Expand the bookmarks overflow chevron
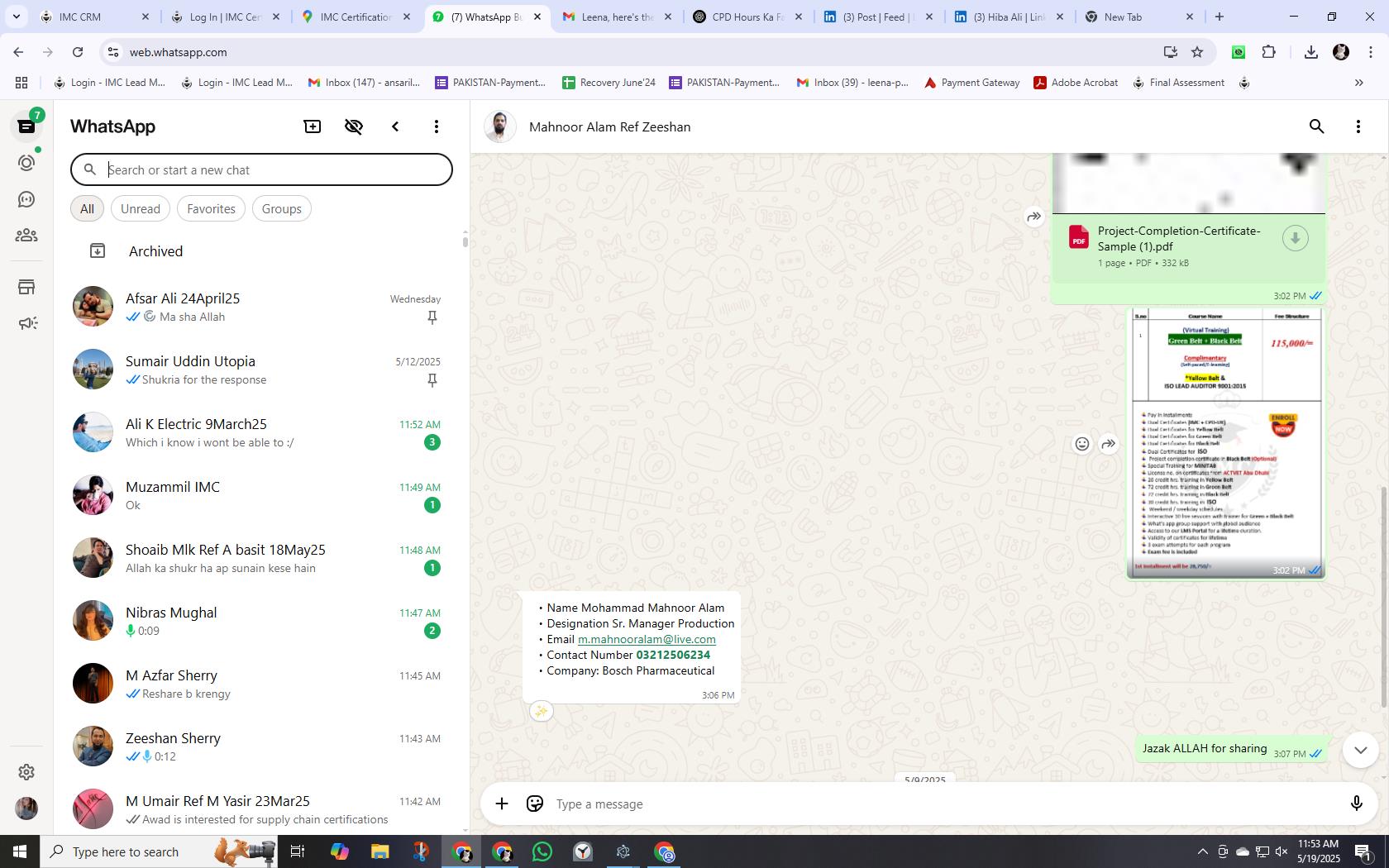Image resolution: width=1389 pixels, height=868 pixels. pos(1358,83)
